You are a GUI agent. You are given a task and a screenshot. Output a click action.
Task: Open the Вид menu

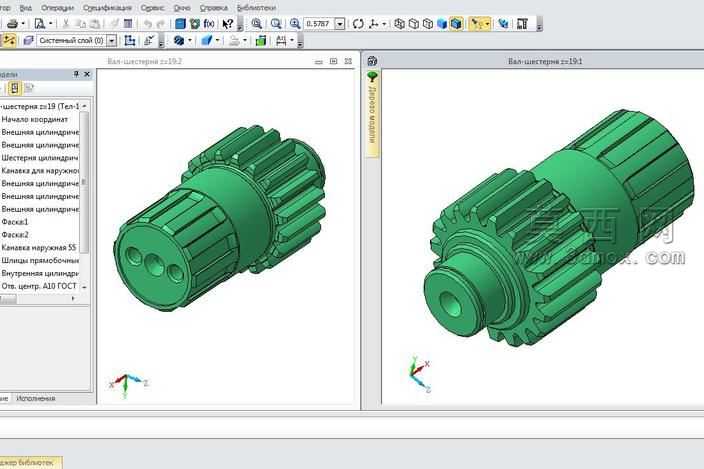(26, 8)
